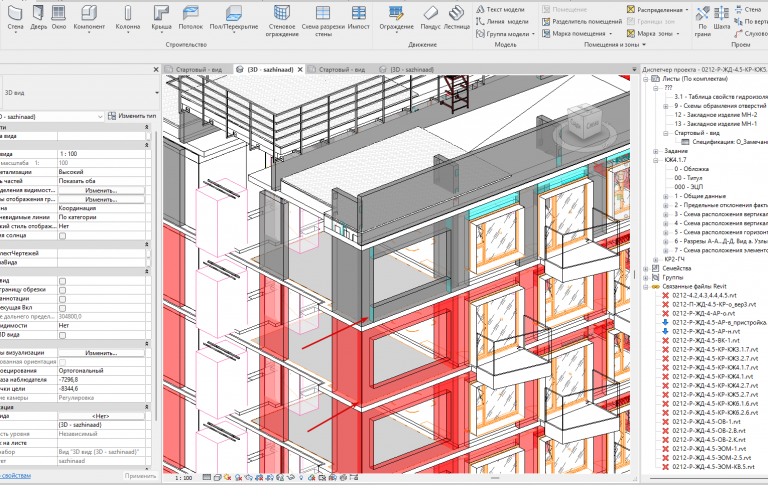
Task: Click Изменить тип icon in properties
Action: (x=112, y=116)
